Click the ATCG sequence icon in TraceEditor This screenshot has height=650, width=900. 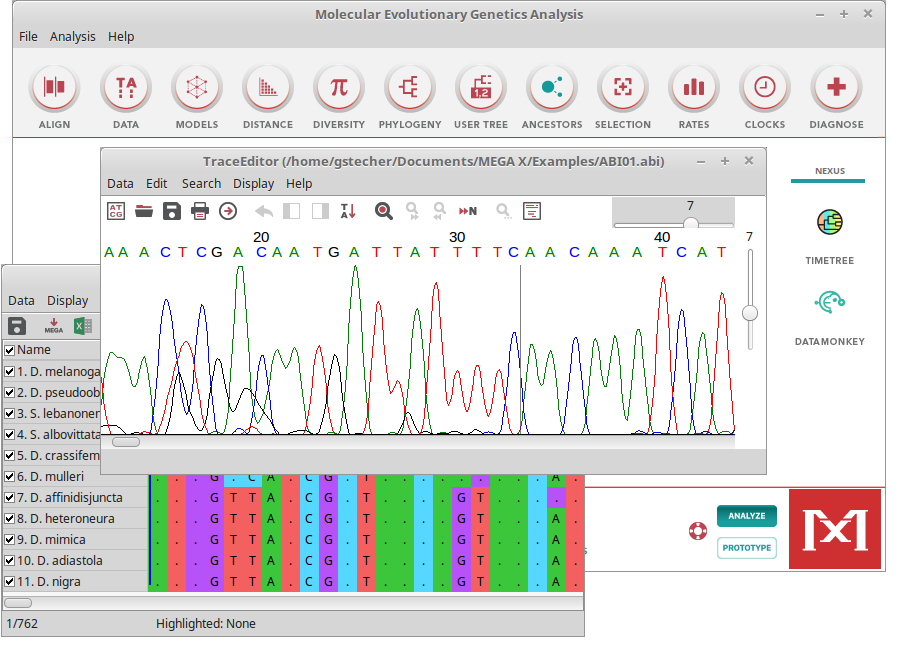[116, 211]
